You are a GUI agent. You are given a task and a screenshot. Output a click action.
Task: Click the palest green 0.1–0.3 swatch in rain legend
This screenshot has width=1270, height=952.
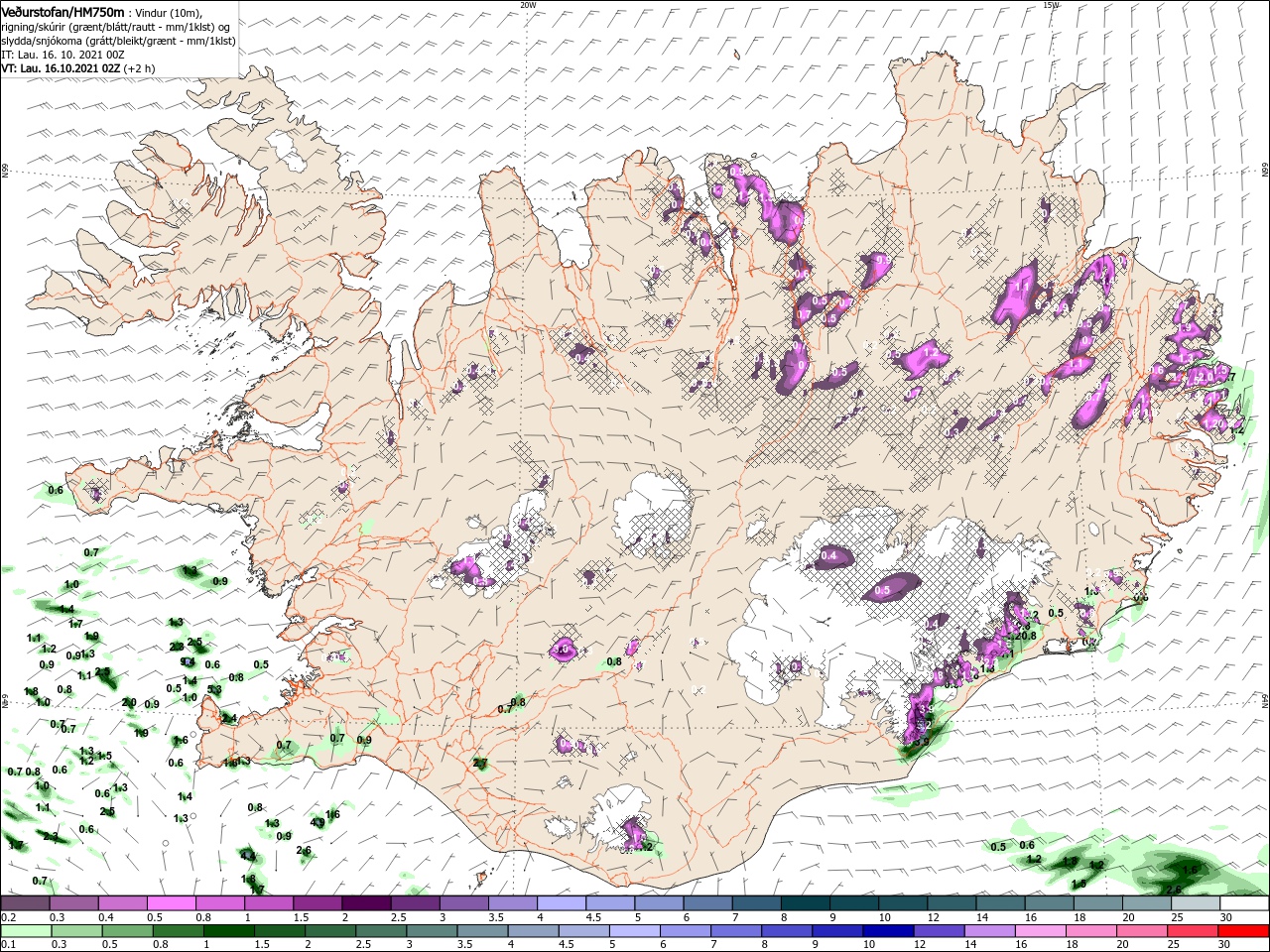coord(25,931)
